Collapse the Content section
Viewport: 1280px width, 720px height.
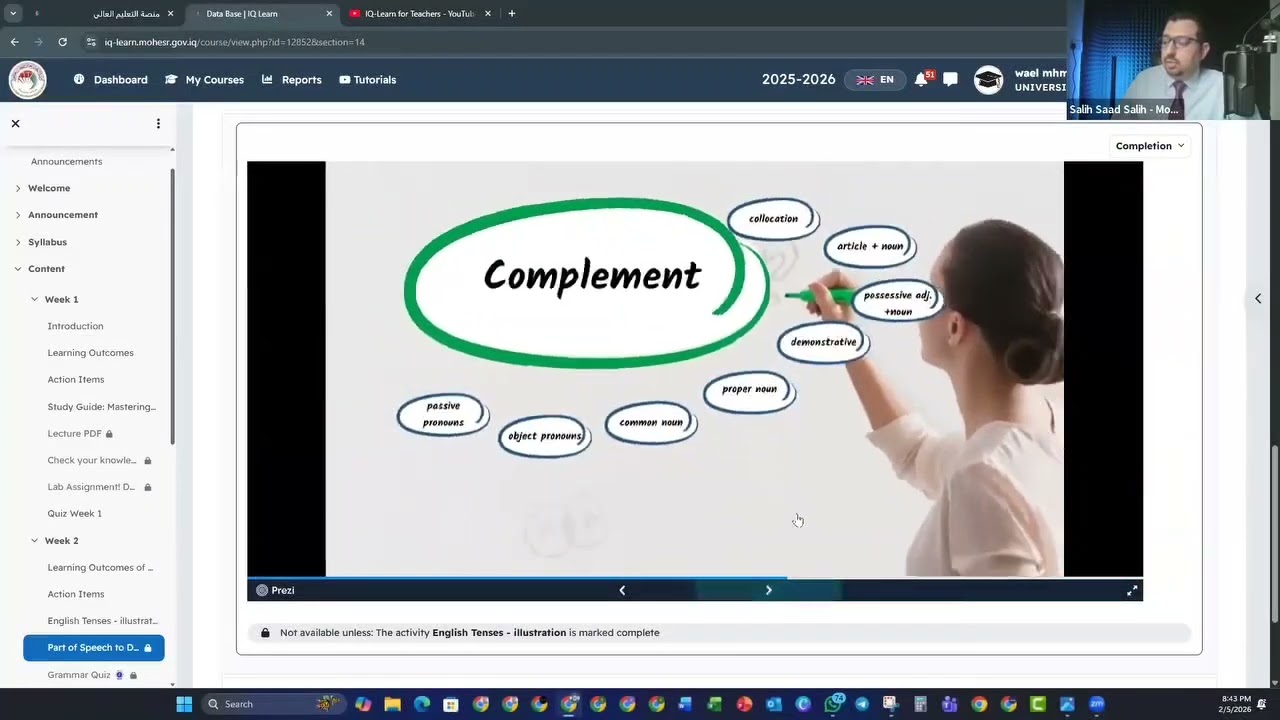tap(17, 269)
